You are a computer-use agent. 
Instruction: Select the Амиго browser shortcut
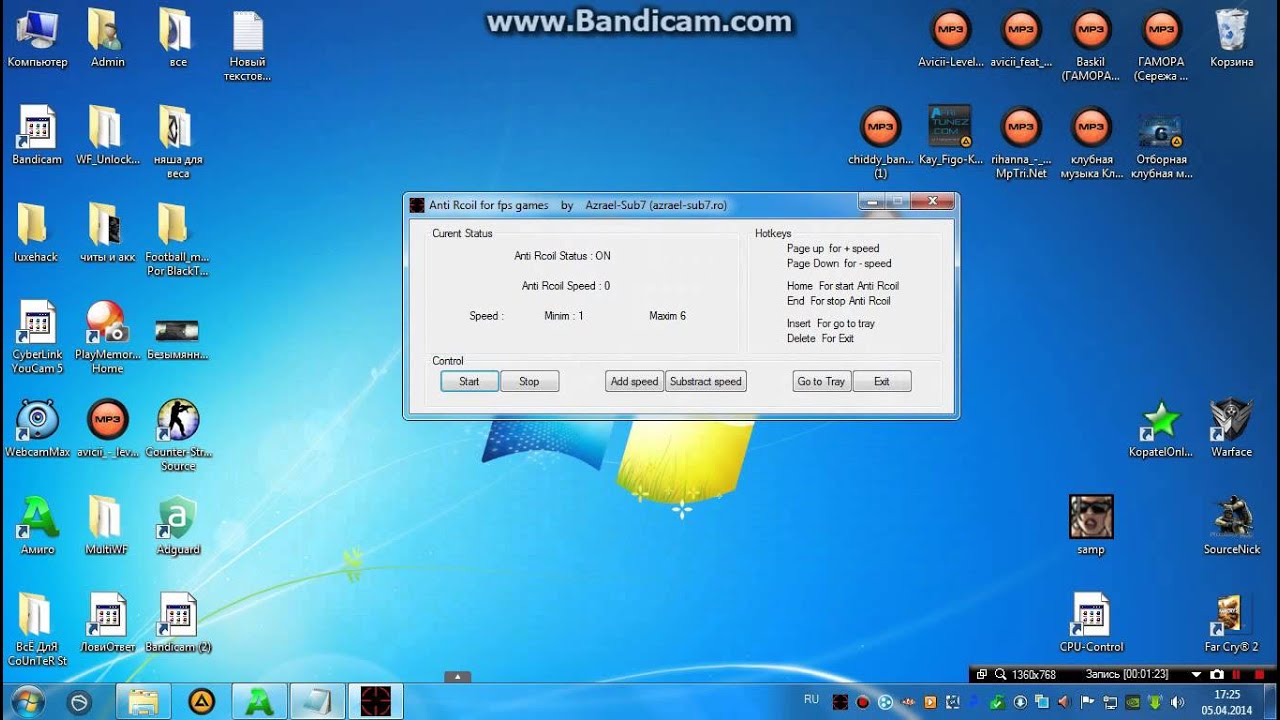coord(37,527)
